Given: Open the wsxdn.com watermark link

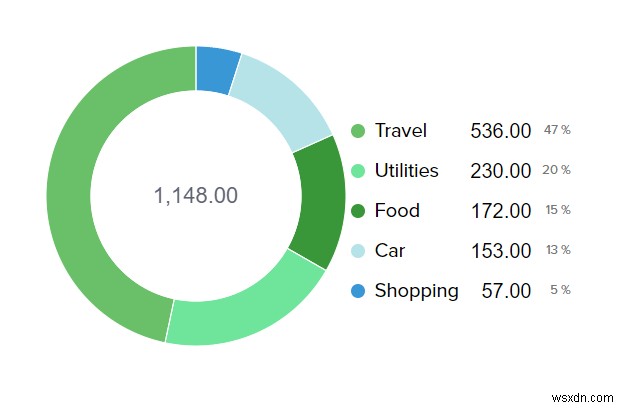Looking at the screenshot, I should tap(582, 398).
